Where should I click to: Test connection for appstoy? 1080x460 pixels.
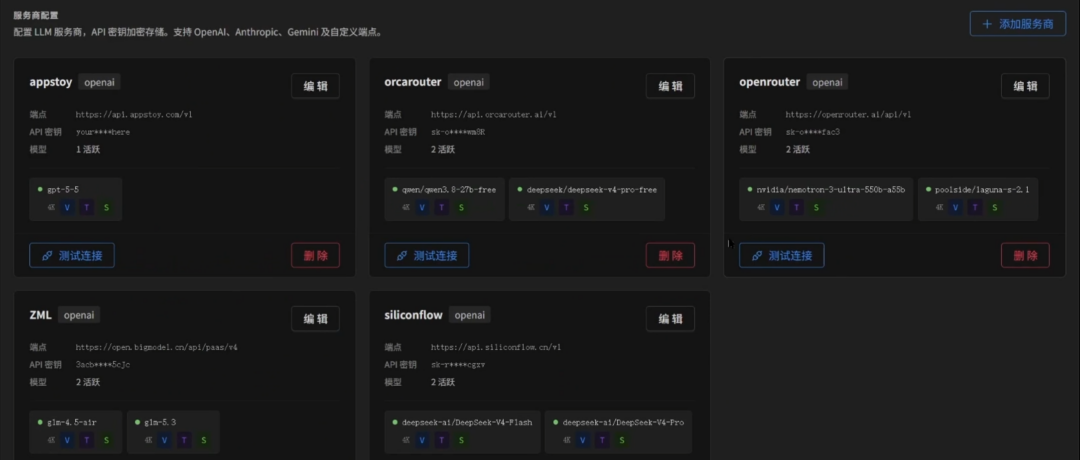tap(72, 255)
